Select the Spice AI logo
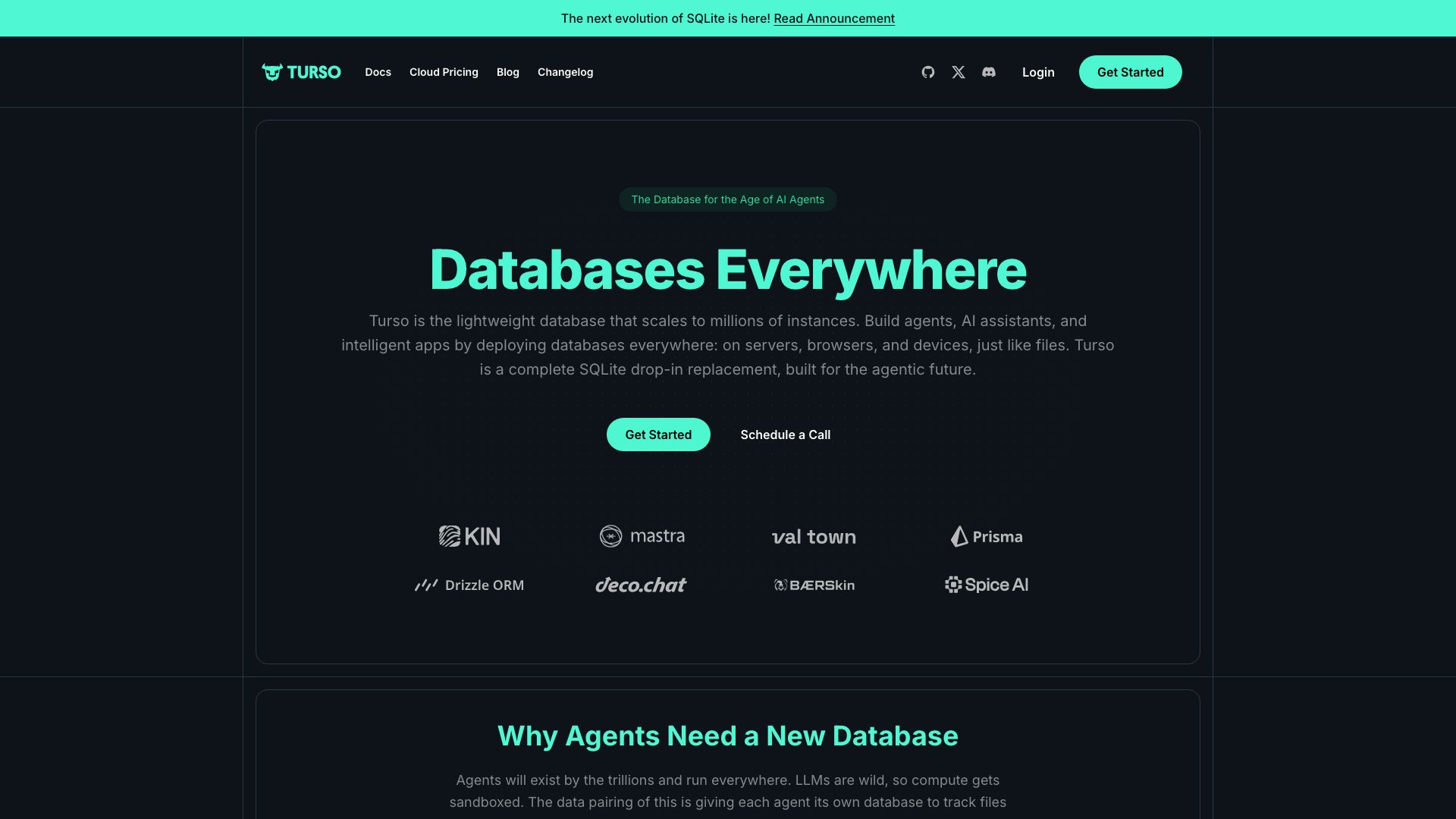The image size is (1456, 819). [987, 585]
